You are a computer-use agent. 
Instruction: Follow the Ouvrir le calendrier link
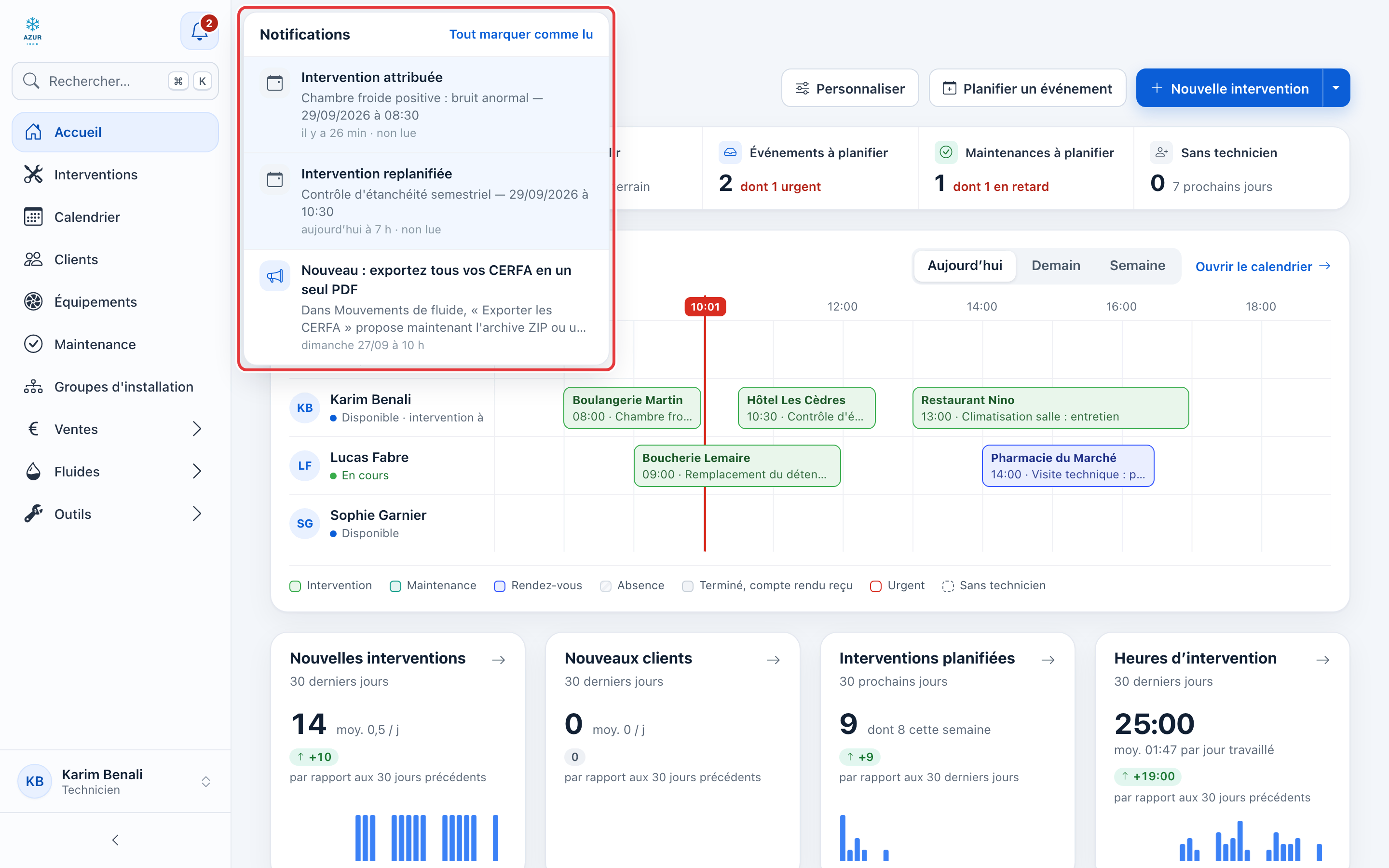1263,266
